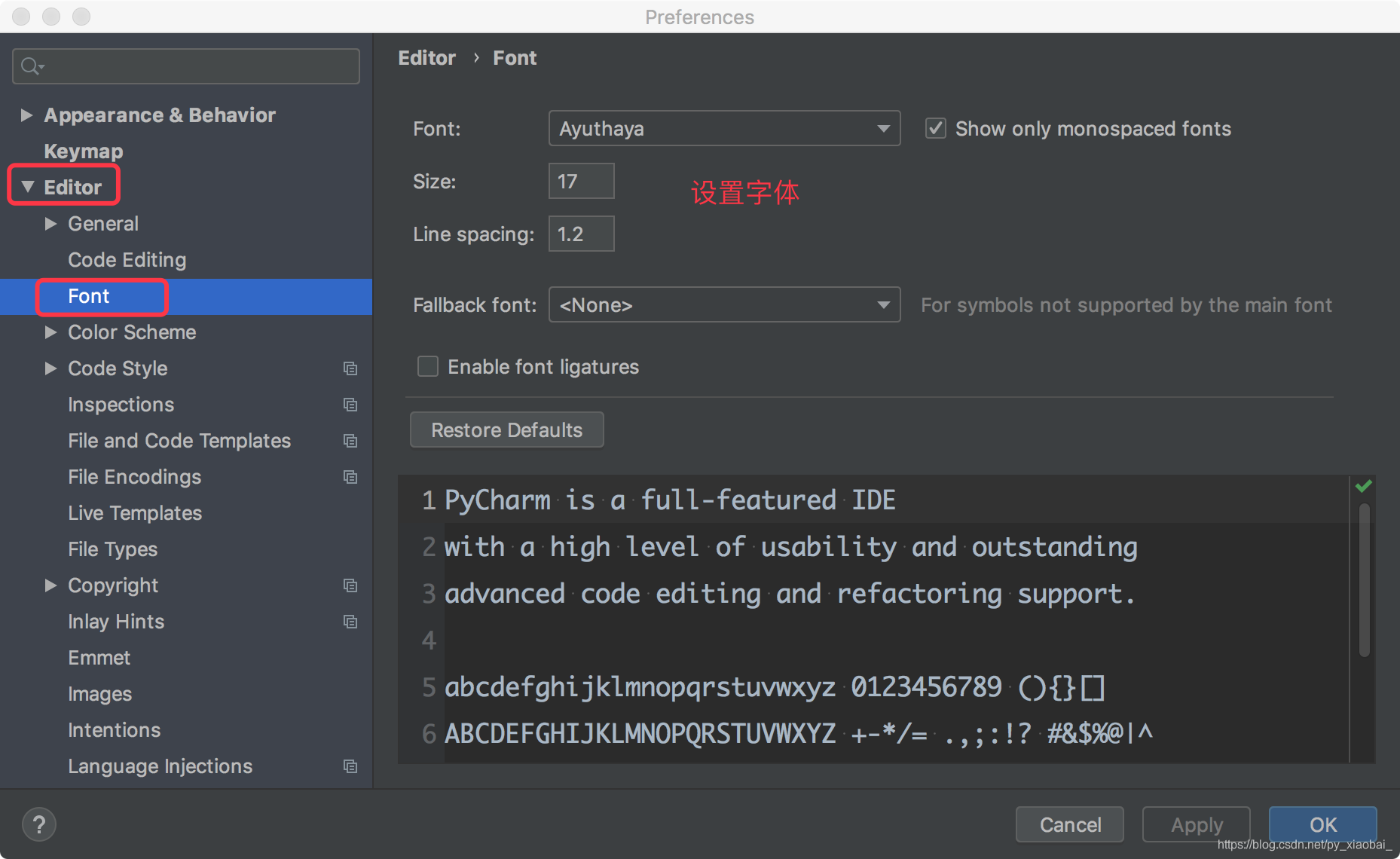Click the project-level icon beside Copyright
1400x859 pixels.
click(x=350, y=585)
